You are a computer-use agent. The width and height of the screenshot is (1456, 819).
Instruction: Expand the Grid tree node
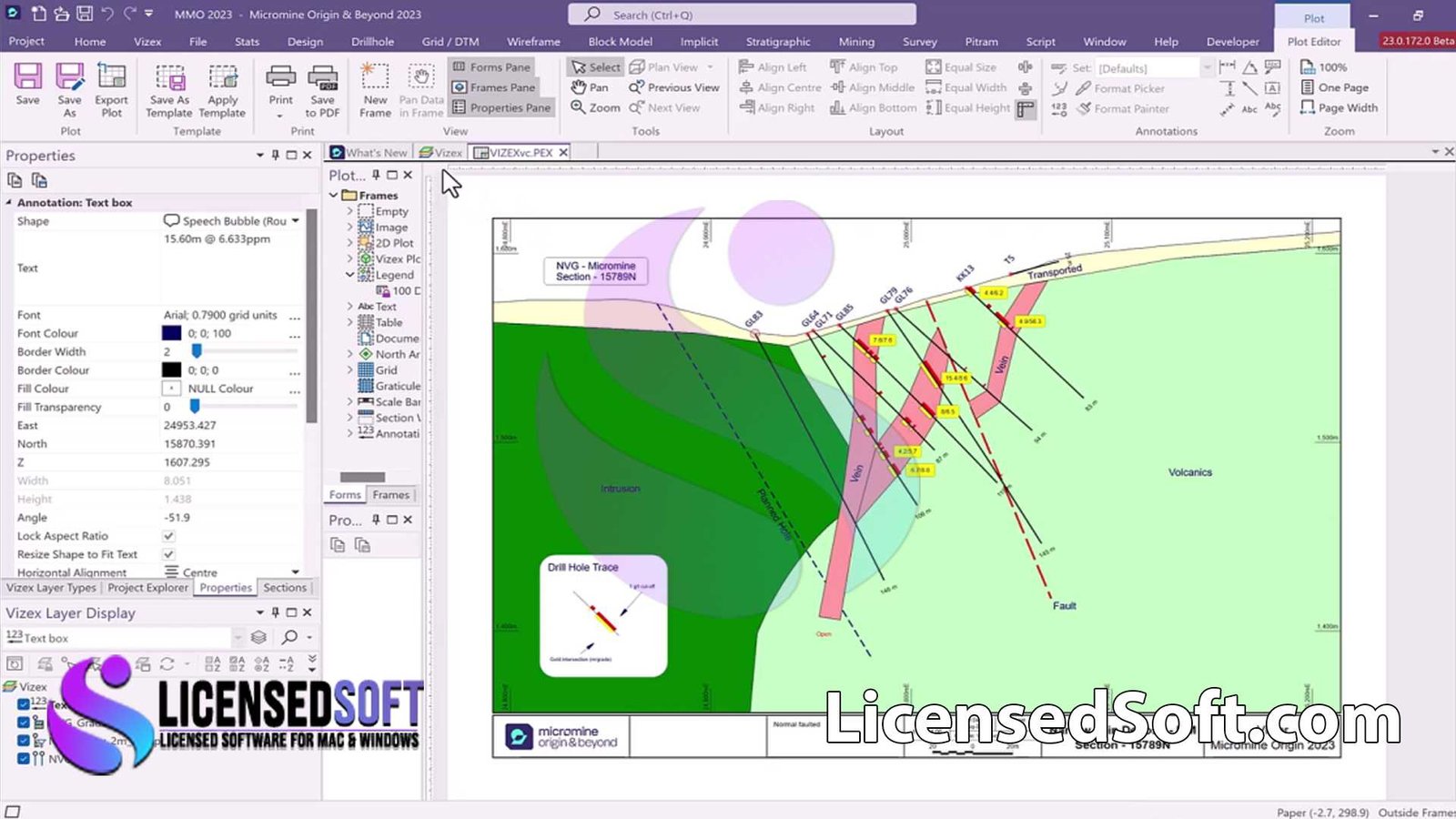349,369
